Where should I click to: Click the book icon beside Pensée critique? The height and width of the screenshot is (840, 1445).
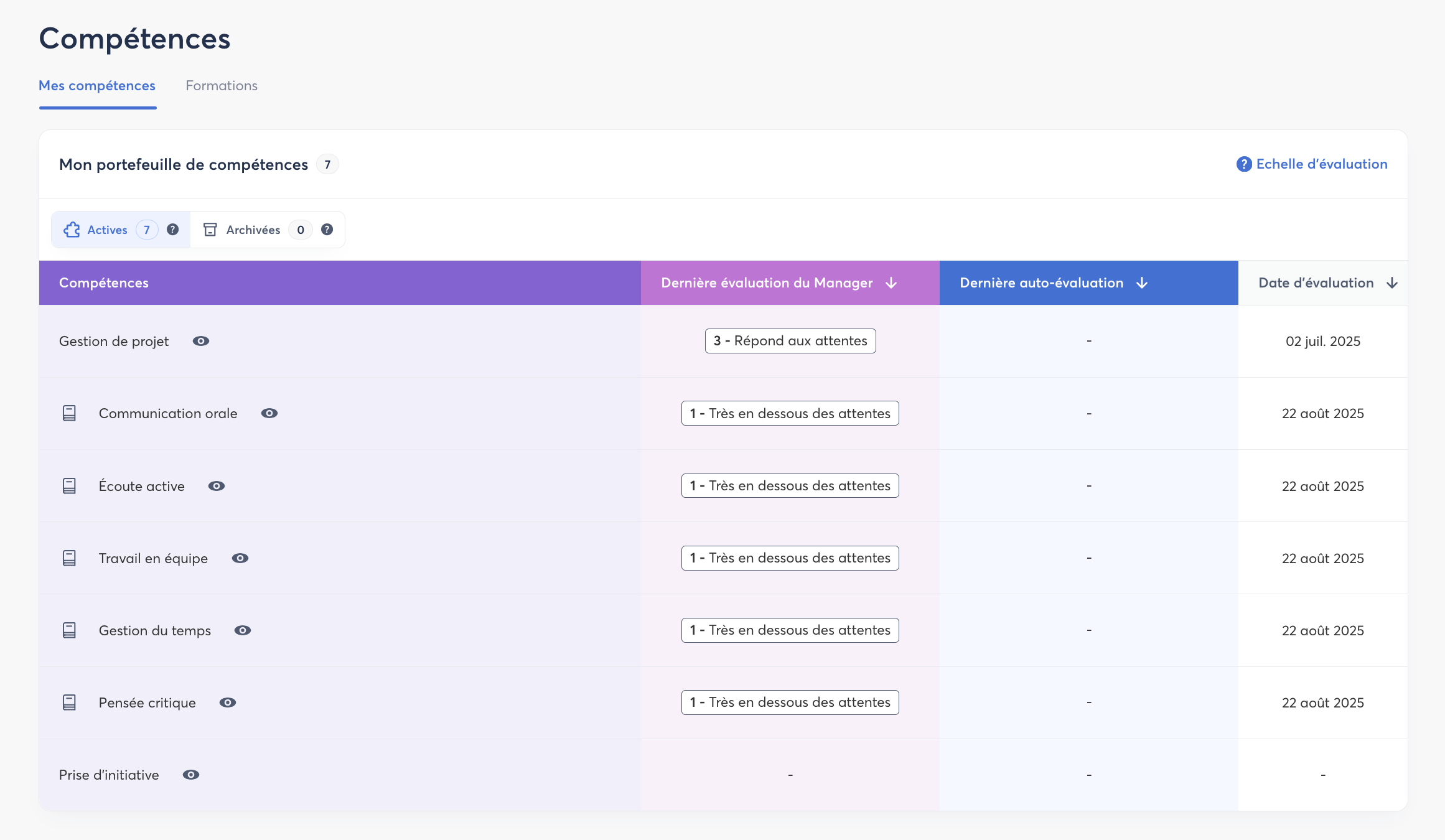point(69,702)
